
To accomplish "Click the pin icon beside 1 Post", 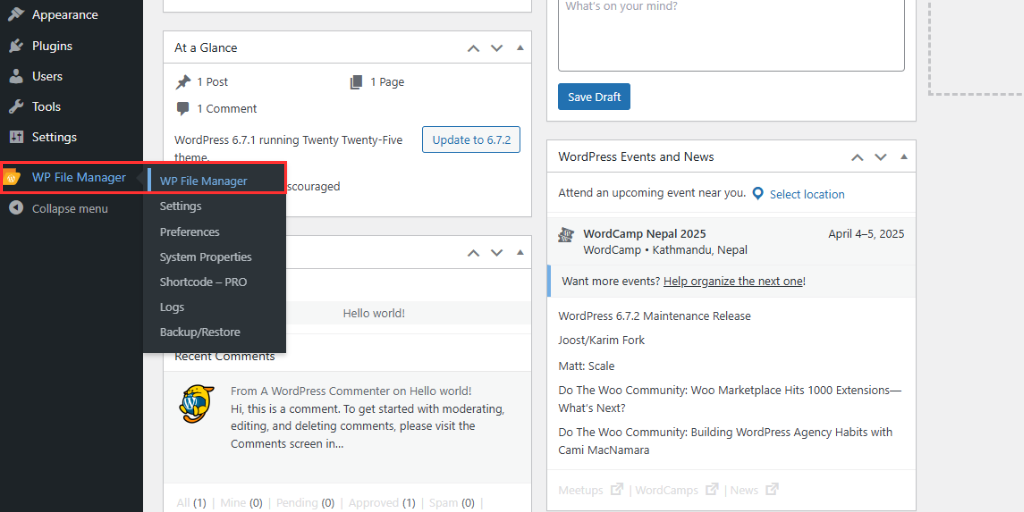I will pos(183,82).
